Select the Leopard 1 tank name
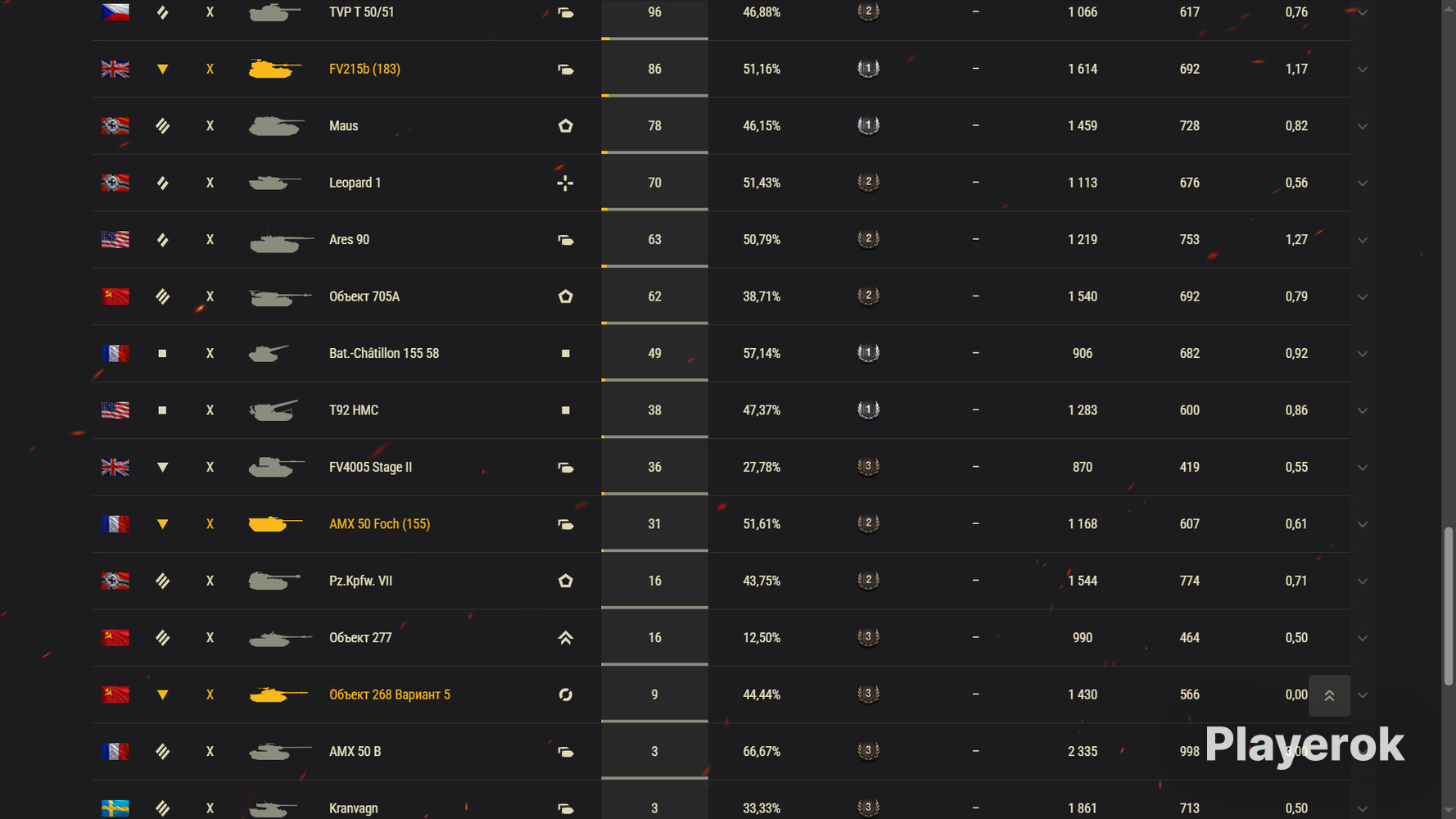Image resolution: width=1456 pixels, height=819 pixels. [355, 183]
